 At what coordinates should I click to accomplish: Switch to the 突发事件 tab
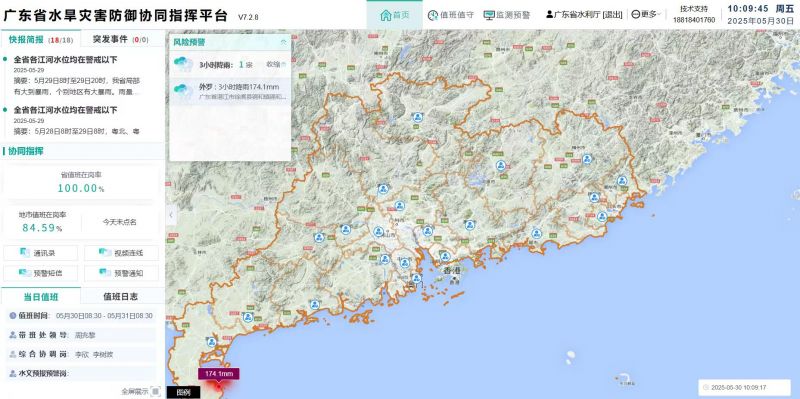point(120,39)
